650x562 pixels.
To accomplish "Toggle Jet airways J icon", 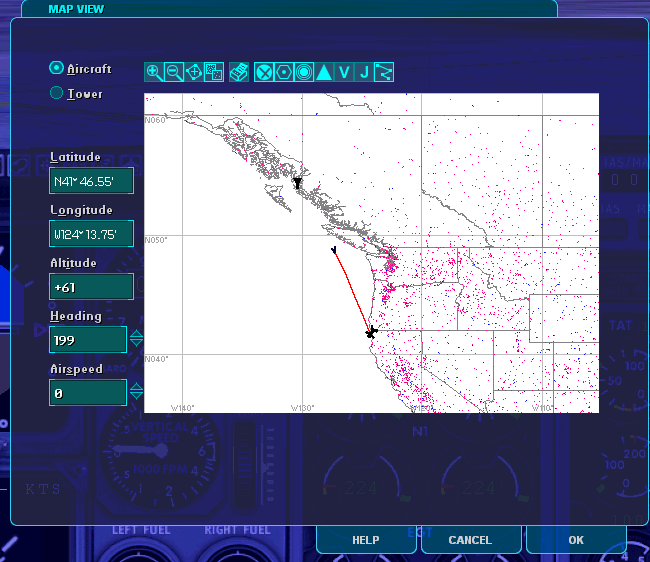I will 364,72.
